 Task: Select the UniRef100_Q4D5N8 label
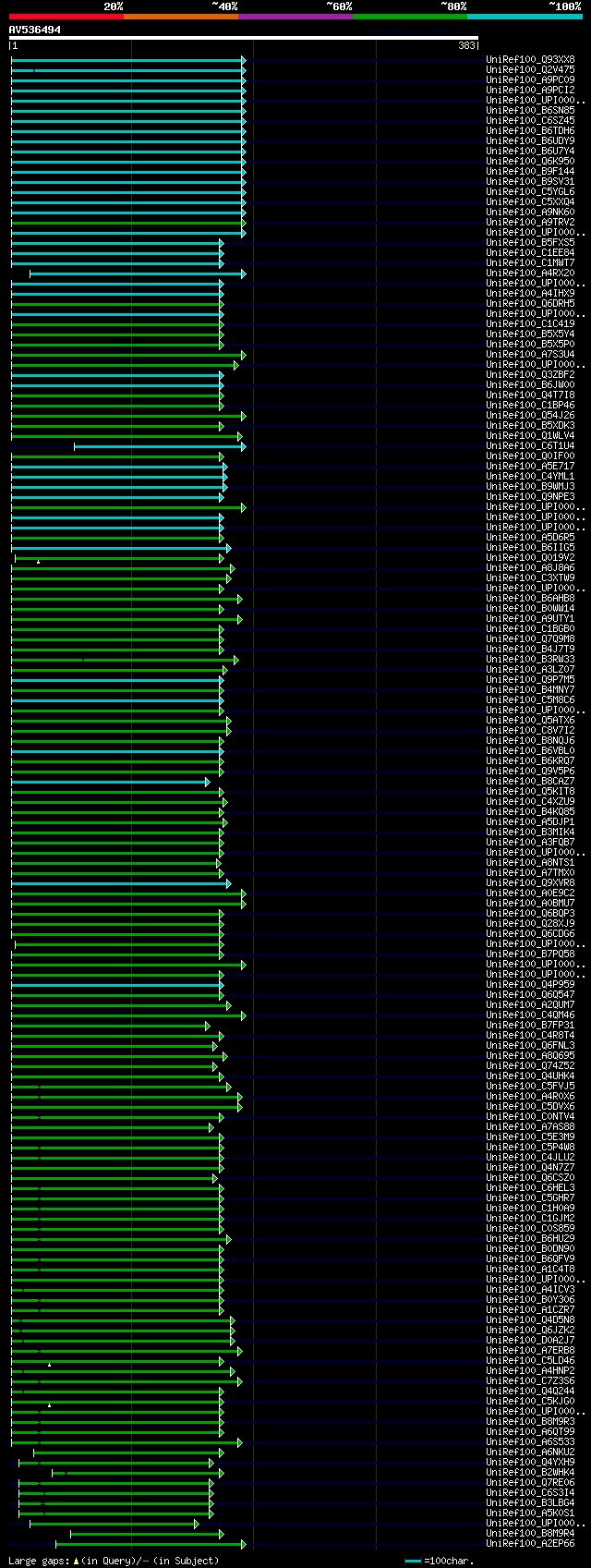tap(530, 1319)
